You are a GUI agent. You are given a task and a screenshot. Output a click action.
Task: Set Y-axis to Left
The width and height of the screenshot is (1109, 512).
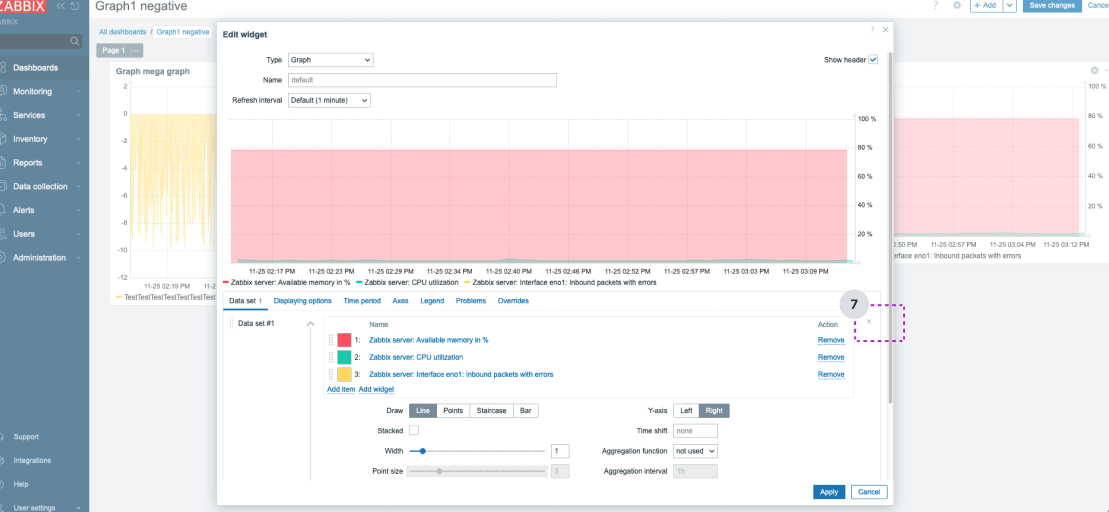click(x=686, y=411)
